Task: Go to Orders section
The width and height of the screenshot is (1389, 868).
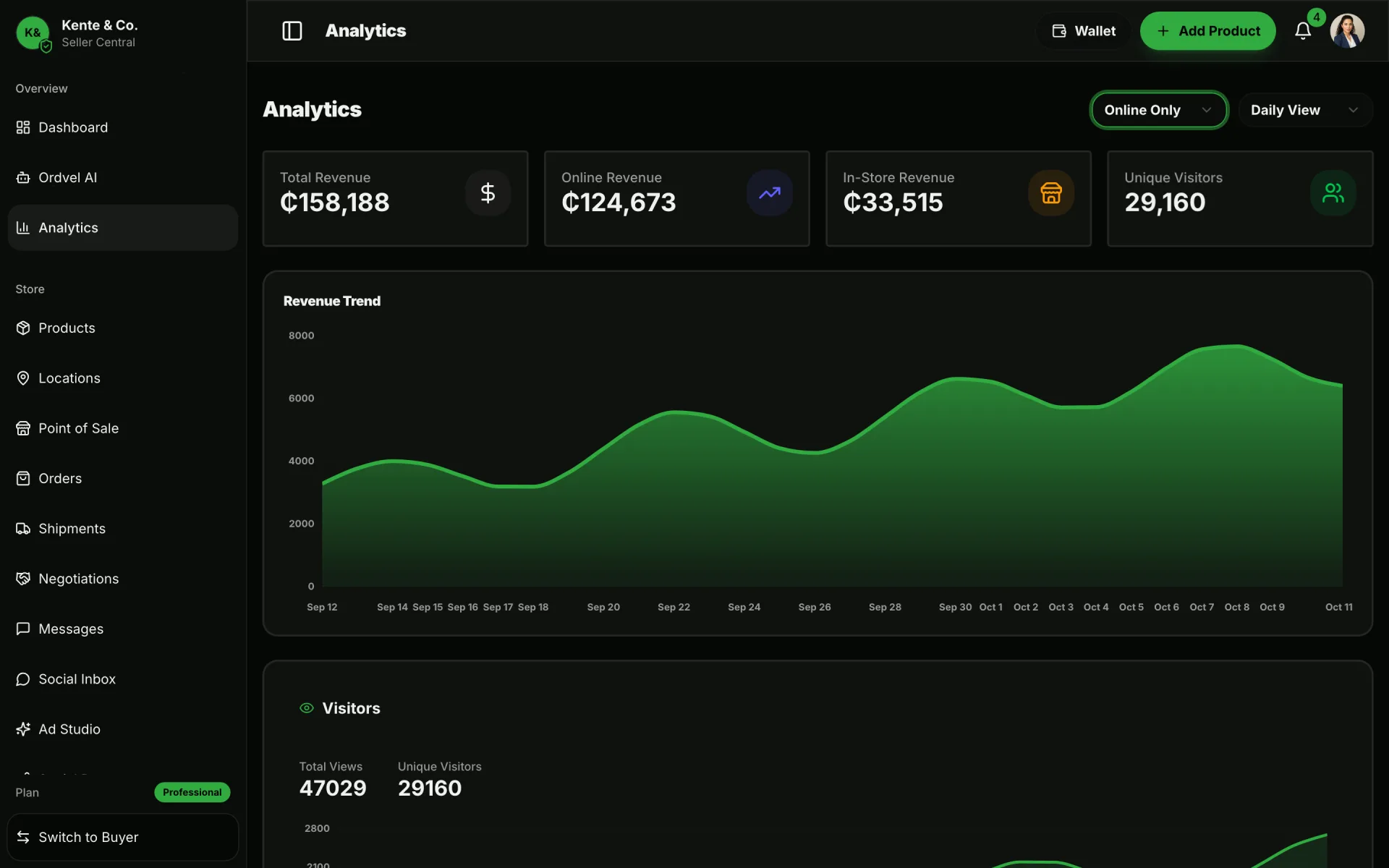Action: (x=123, y=478)
